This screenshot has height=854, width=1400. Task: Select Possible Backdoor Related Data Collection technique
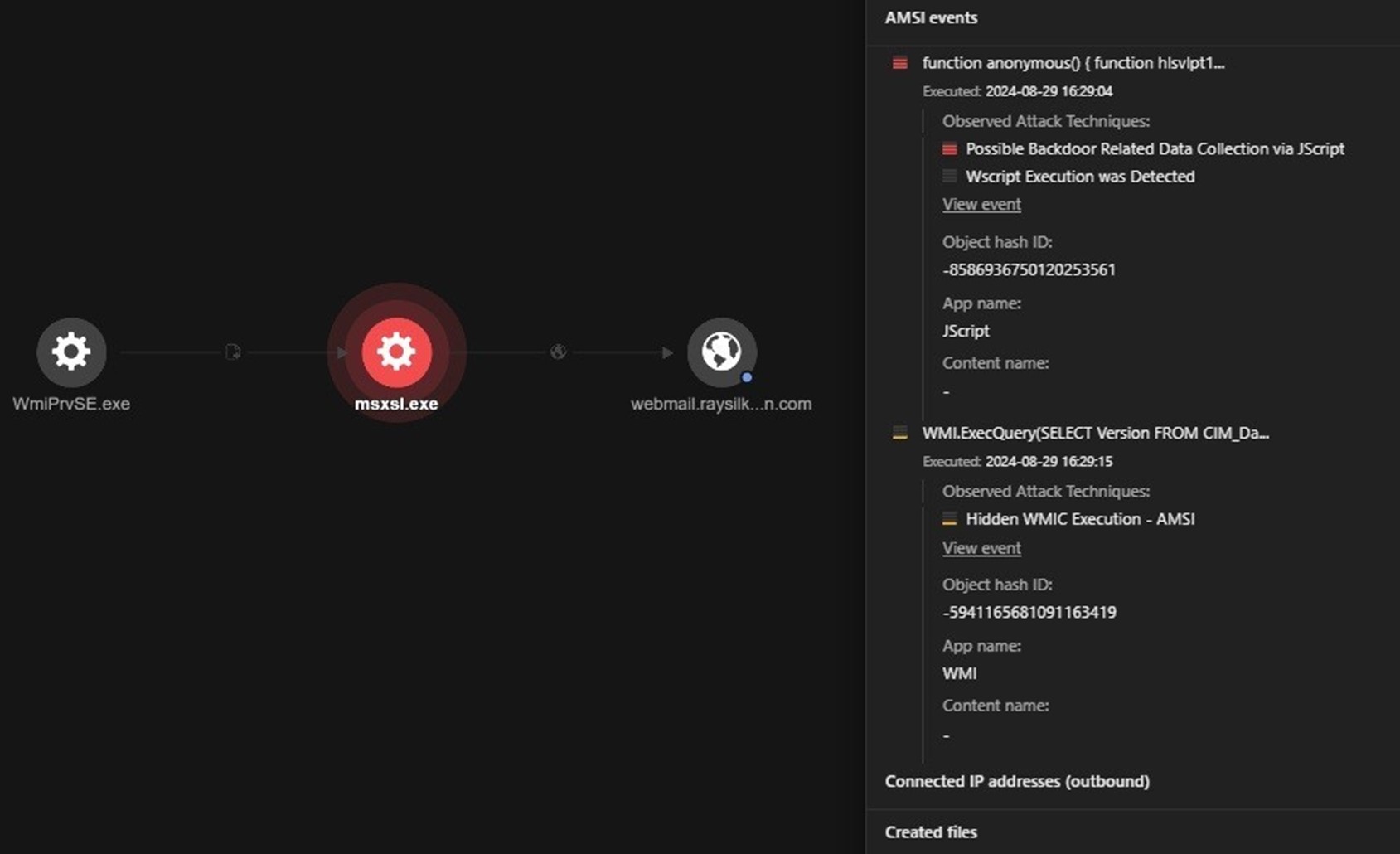1154,149
